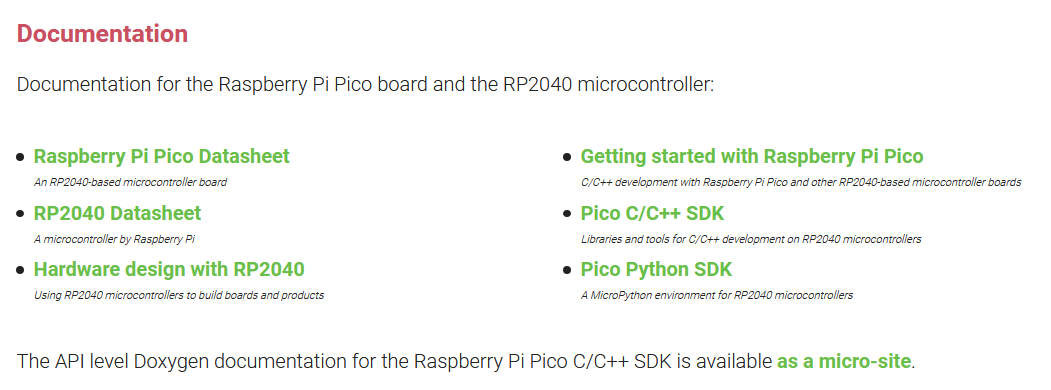
Task: Open the Raspberry Pi Pico Datasheet link
Action: tap(162, 157)
